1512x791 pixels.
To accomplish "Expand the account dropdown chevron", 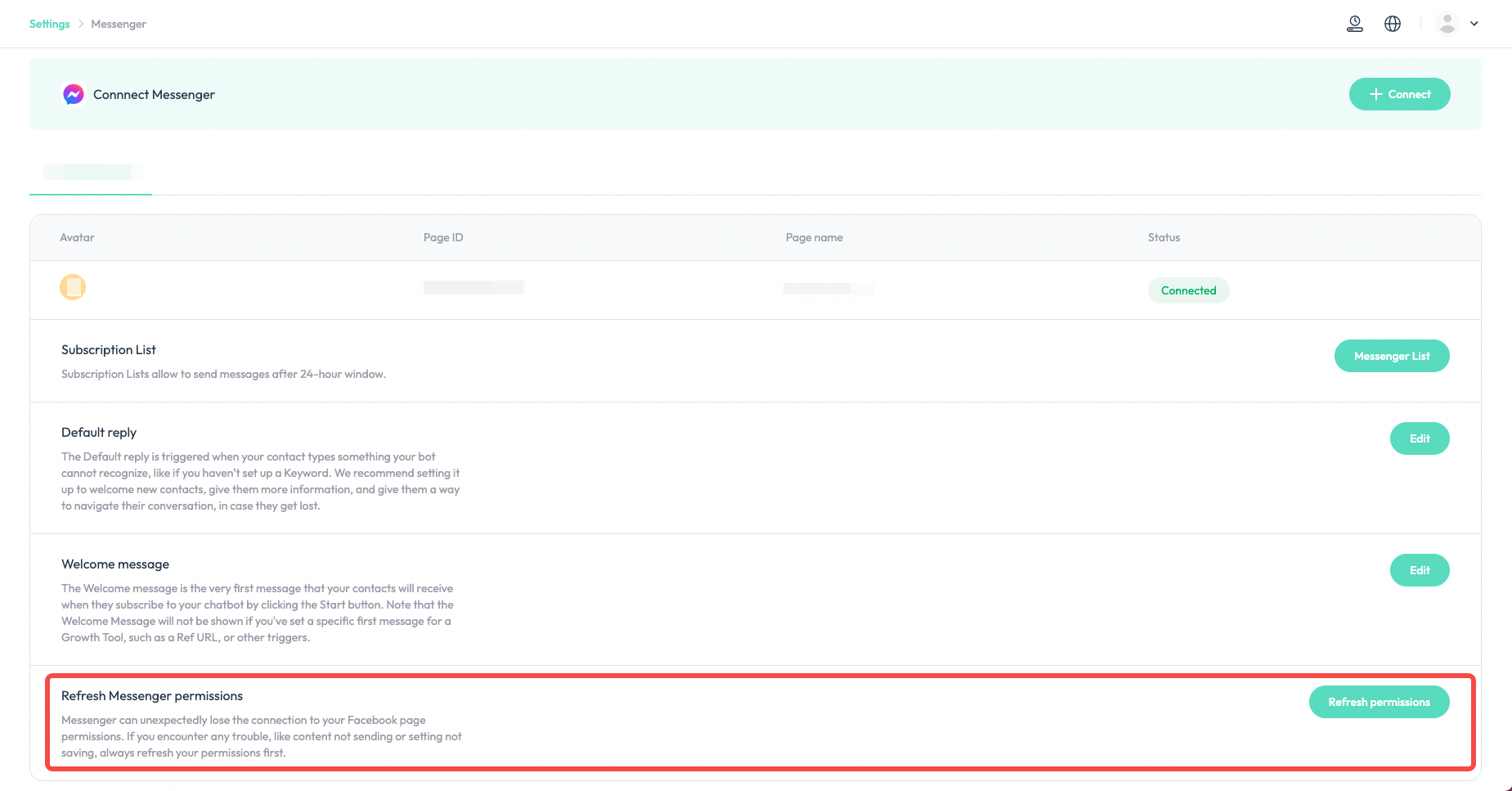I will pyautogui.click(x=1474, y=24).
